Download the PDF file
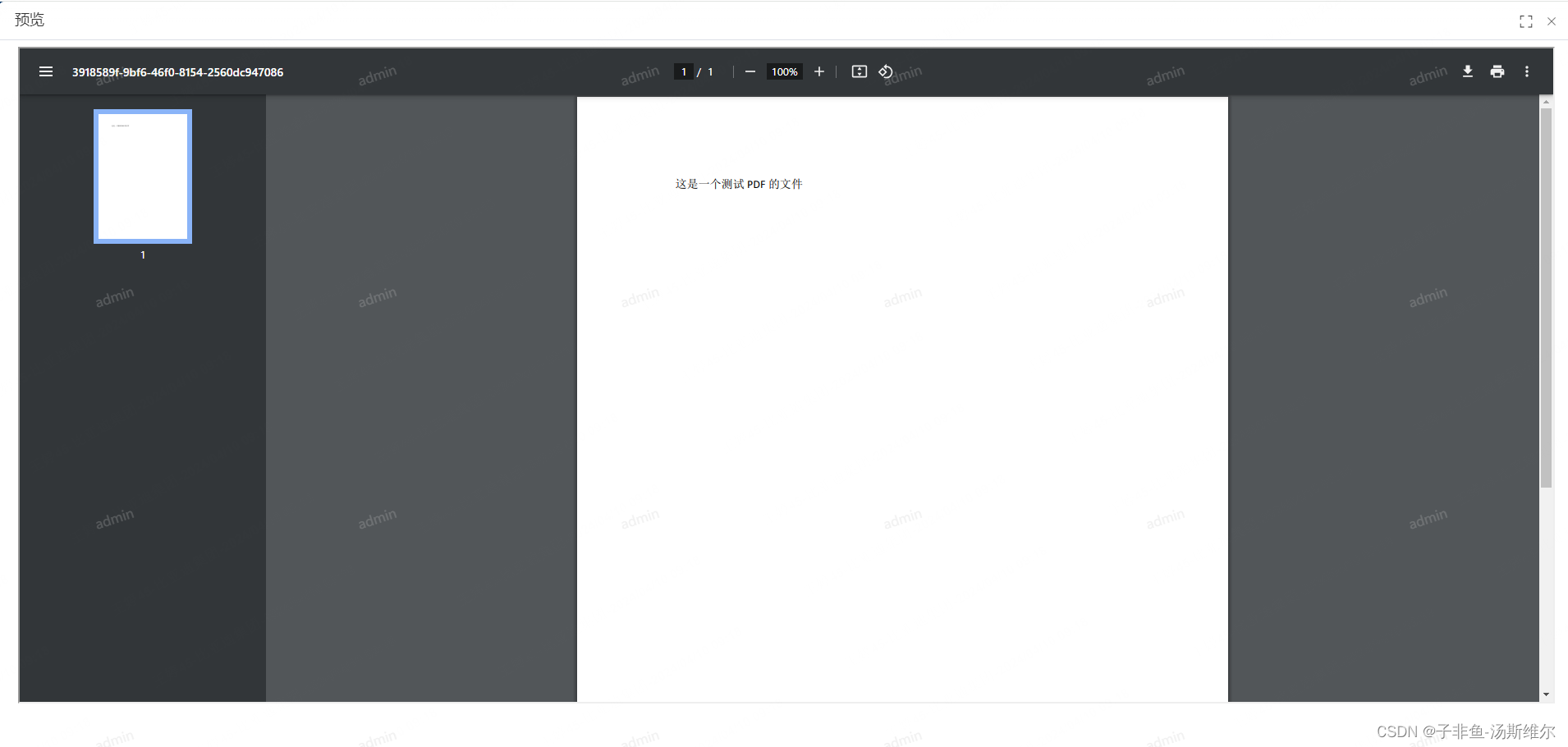The width and height of the screenshot is (1568, 747). coord(1467,71)
